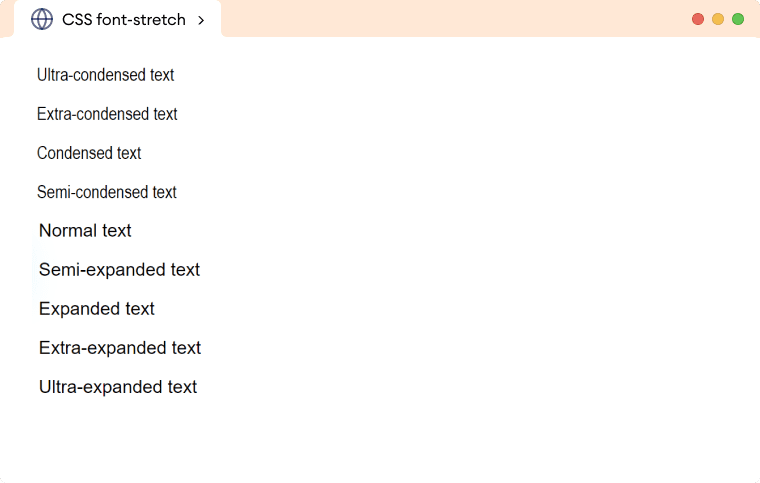
Task: Select the Ultra-expanded text line
Action: click(118, 387)
